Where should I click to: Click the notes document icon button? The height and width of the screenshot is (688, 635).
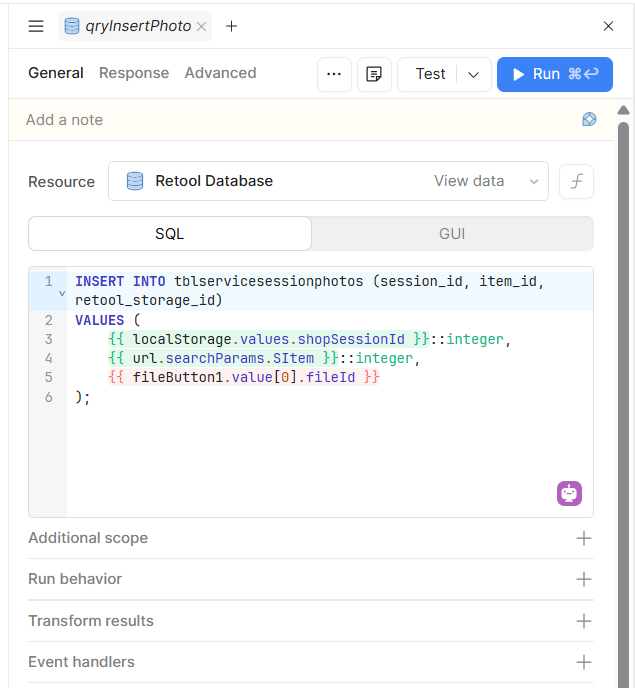tap(374, 74)
